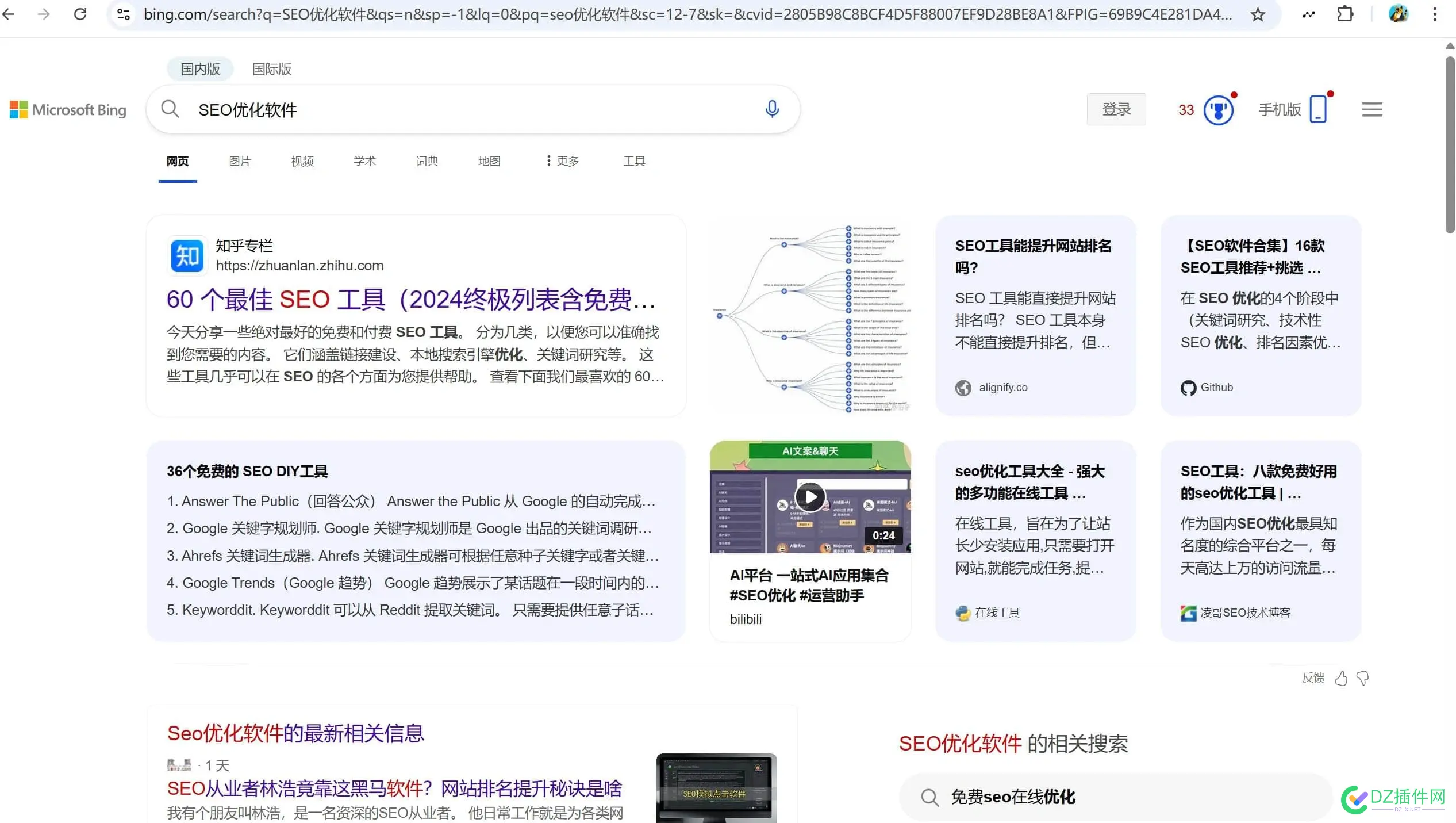
Task: Click the search magnifier icon in search box
Action: [170, 109]
